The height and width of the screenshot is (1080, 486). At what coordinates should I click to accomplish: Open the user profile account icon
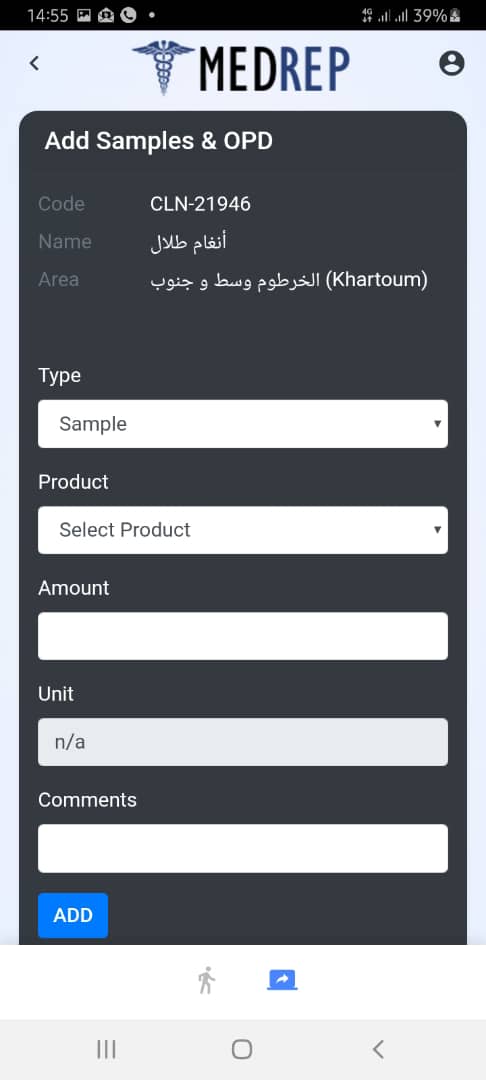point(452,63)
